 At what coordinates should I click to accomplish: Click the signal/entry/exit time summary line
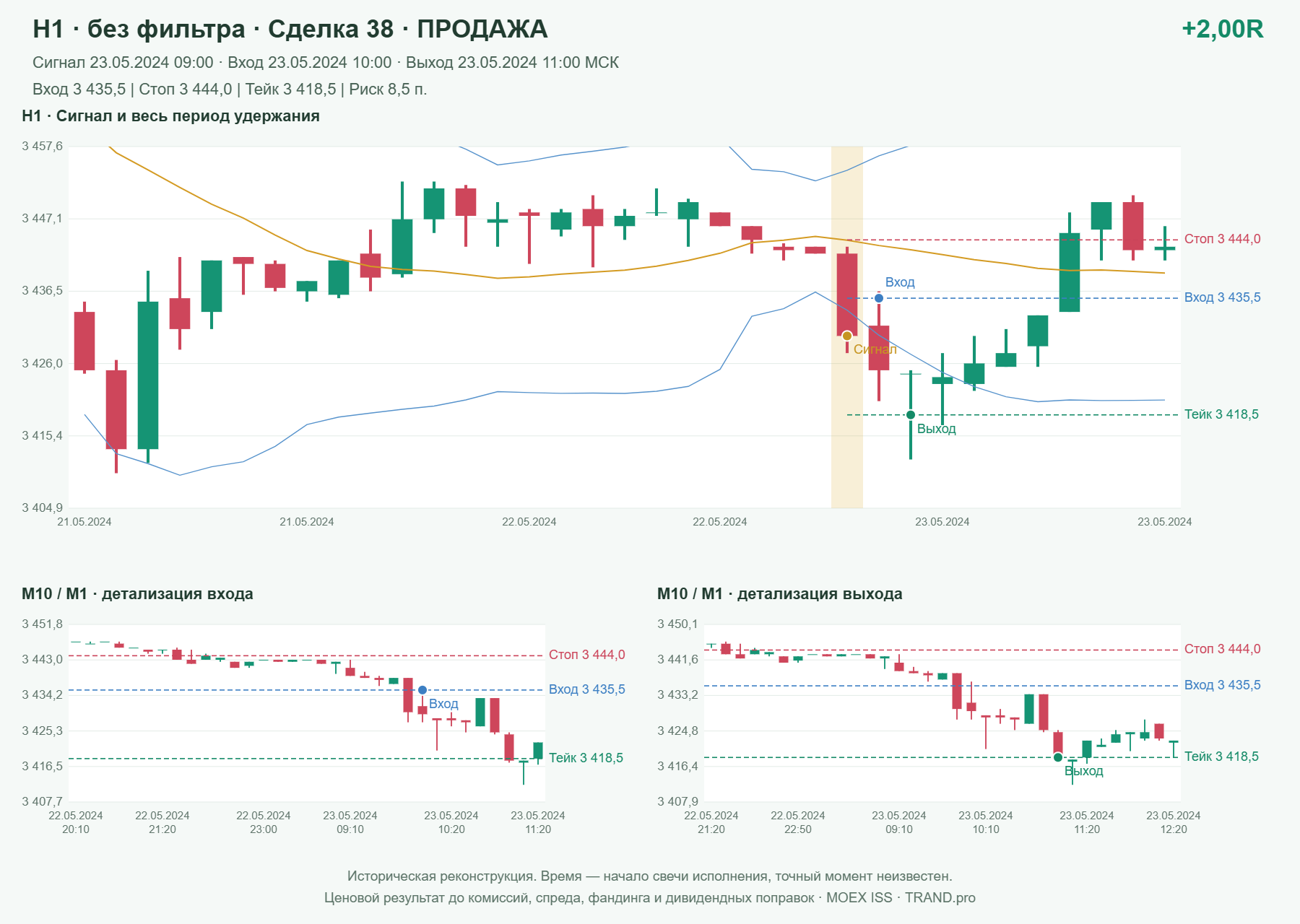point(326,63)
